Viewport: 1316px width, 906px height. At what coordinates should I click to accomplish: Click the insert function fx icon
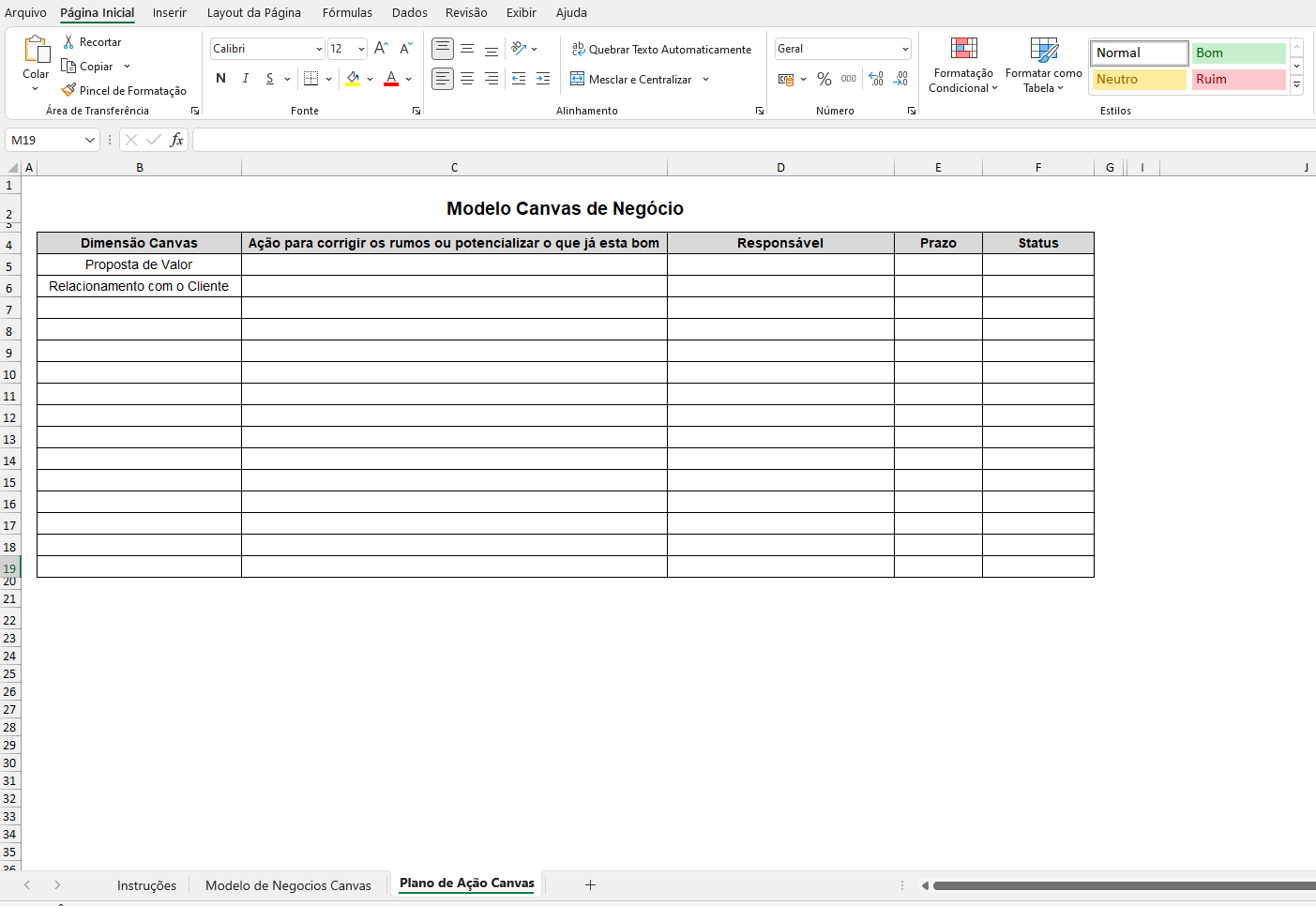coord(176,140)
